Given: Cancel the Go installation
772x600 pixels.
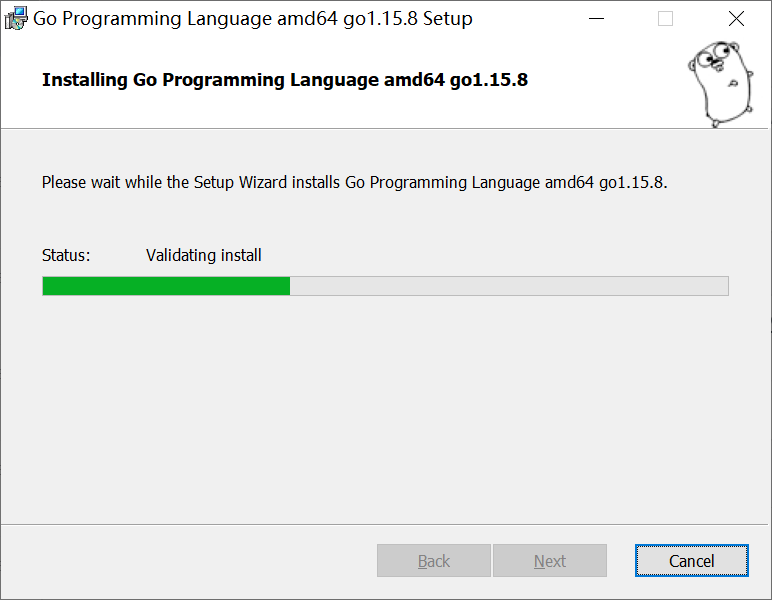Looking at the screenshot, I should pyautogui.click(x=691, y=561).
